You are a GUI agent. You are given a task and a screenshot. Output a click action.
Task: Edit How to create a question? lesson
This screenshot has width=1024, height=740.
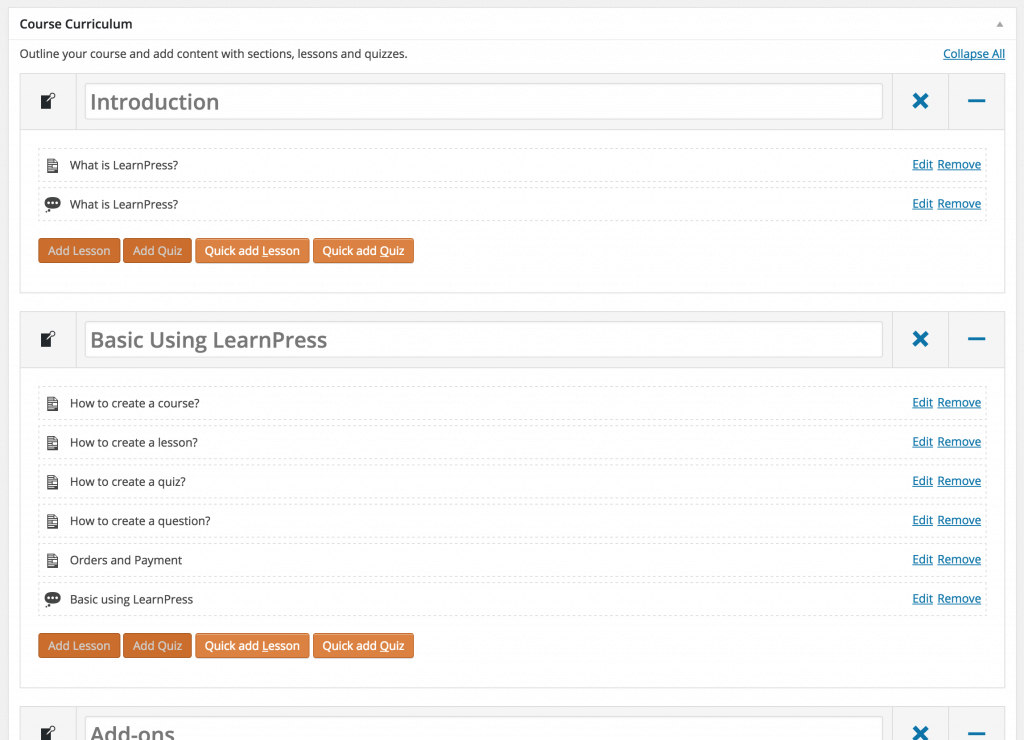pyautogui.click(x=922, y=520)
